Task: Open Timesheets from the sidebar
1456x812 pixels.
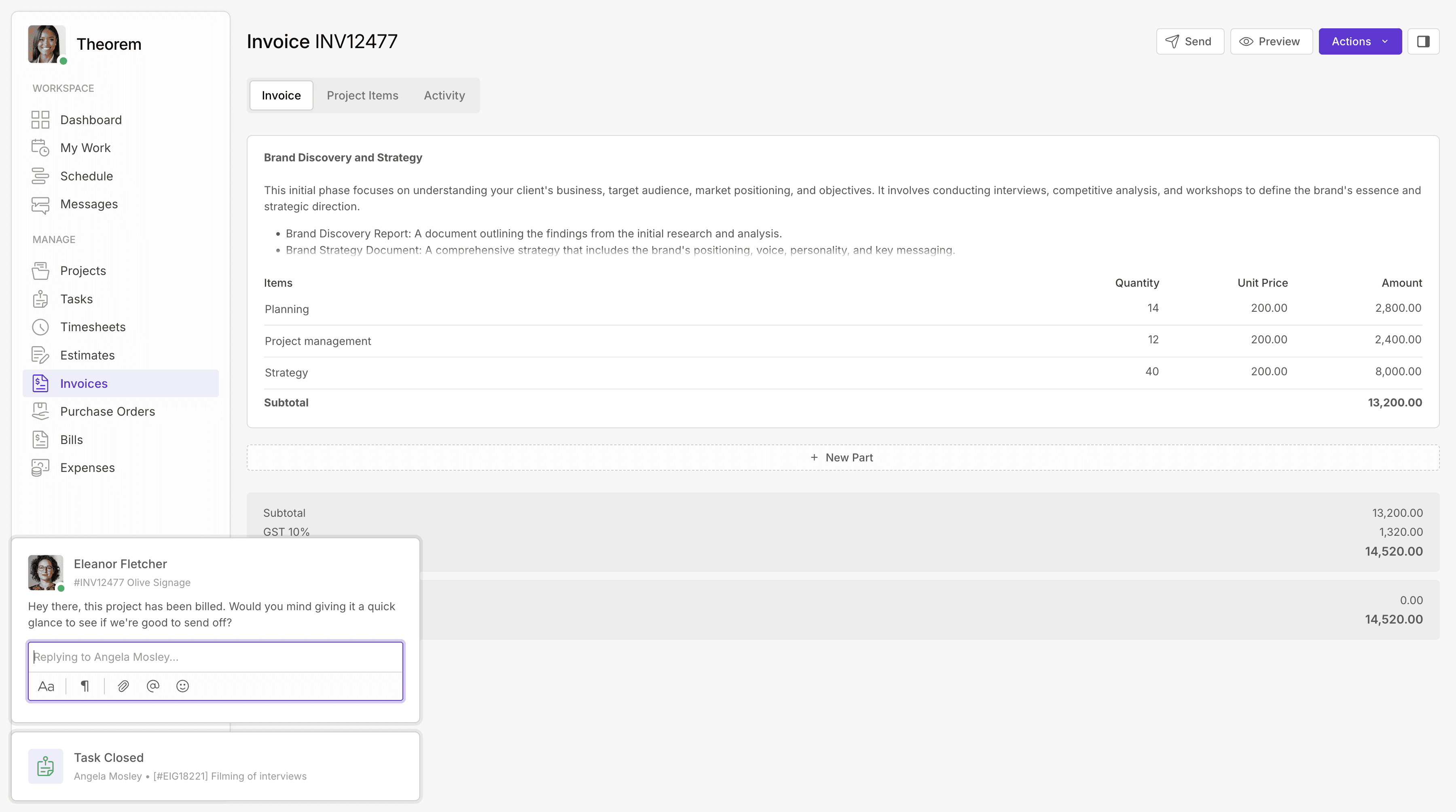Action: (93, 327)
